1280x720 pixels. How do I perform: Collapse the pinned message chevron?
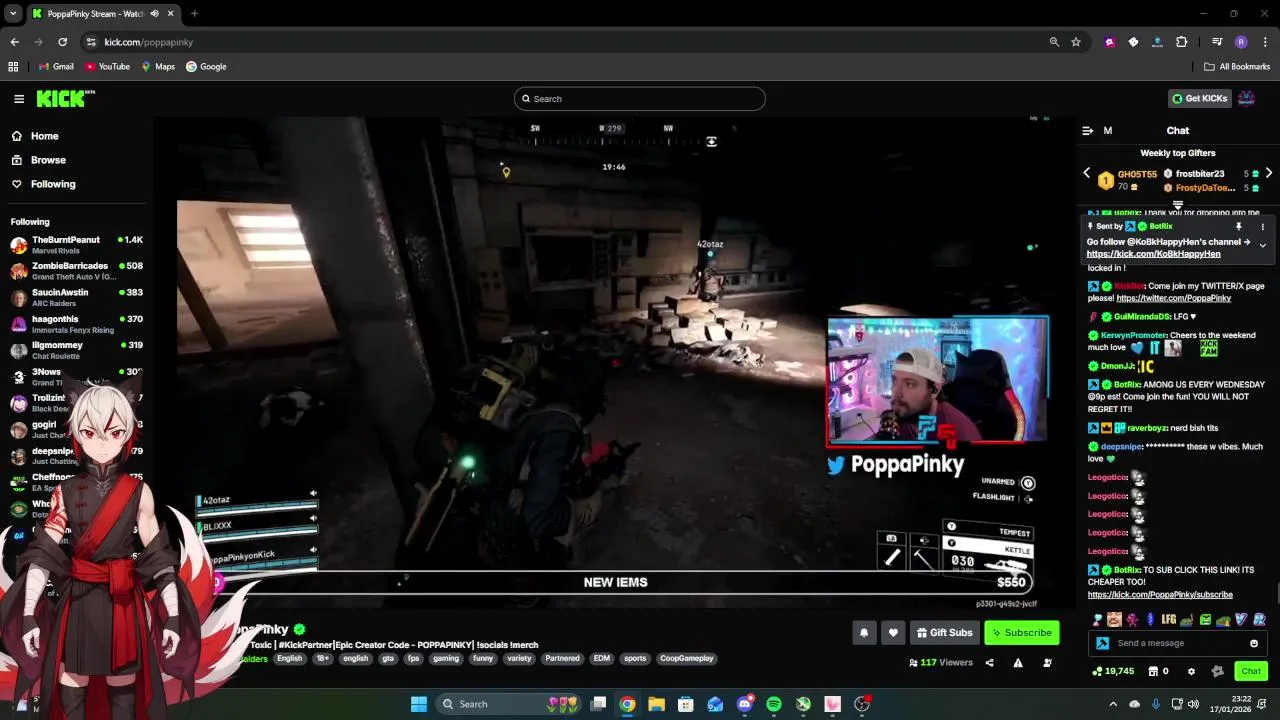click(1262, 245)
